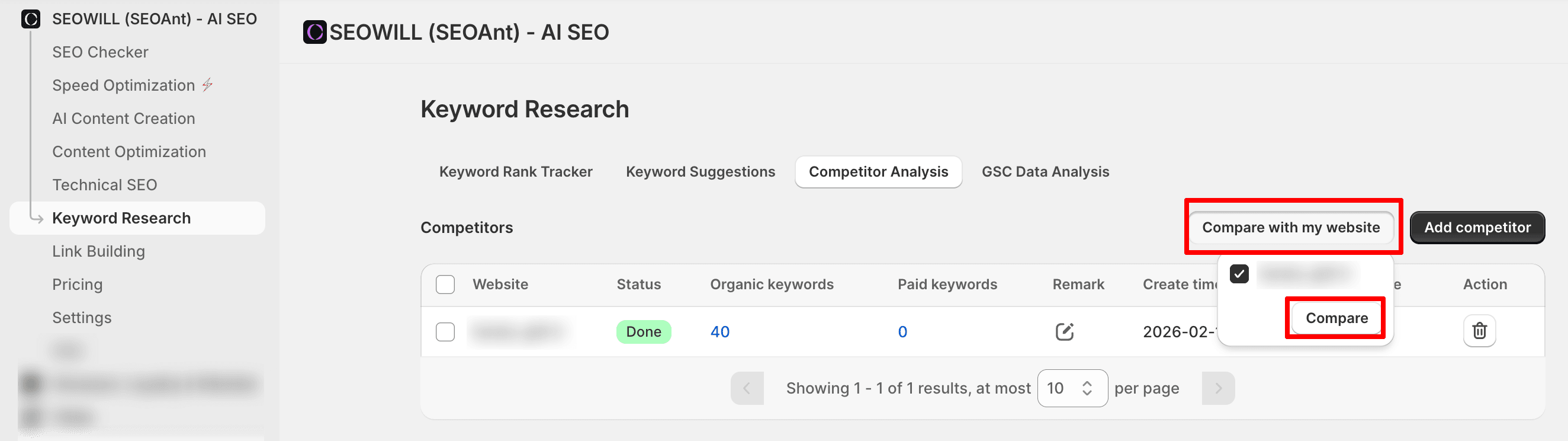Open Technical SEO from the sidebar
Image resolution: width=1568 pixels, height=441 pixels.
105,184
